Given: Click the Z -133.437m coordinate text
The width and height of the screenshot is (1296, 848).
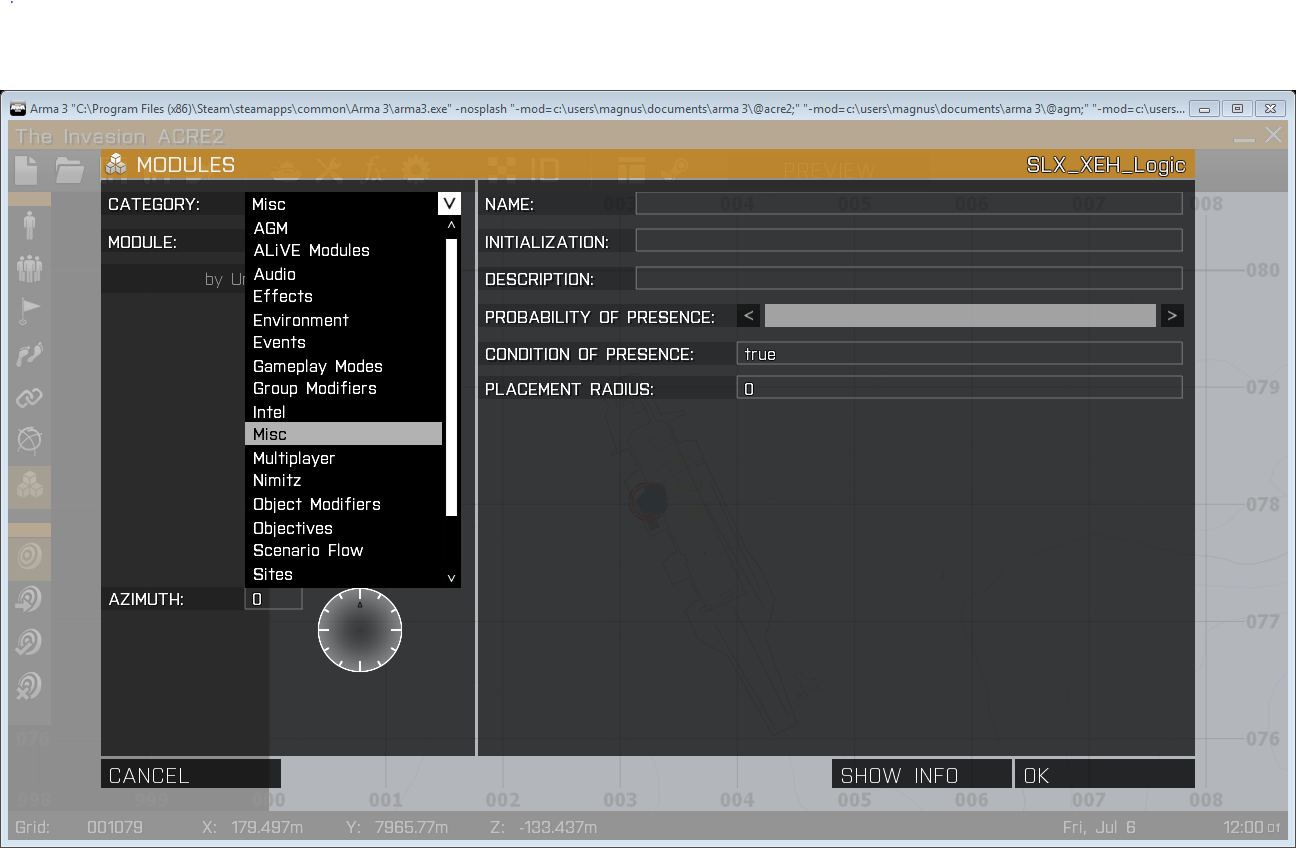Looking at the screenshot, I should coord(543,827).
